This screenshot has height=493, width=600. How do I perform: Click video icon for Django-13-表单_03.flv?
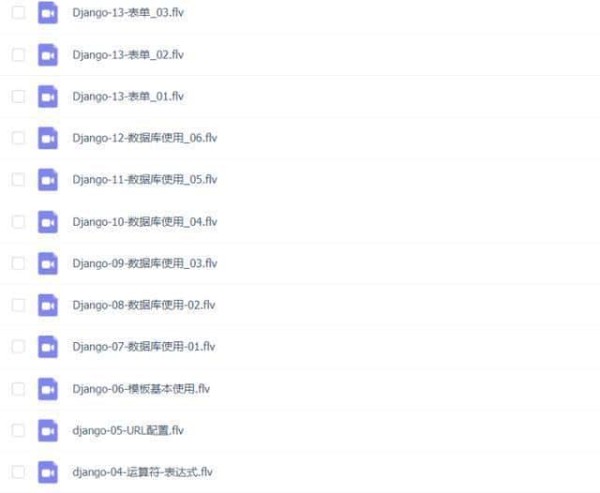(x=48, y=13)
